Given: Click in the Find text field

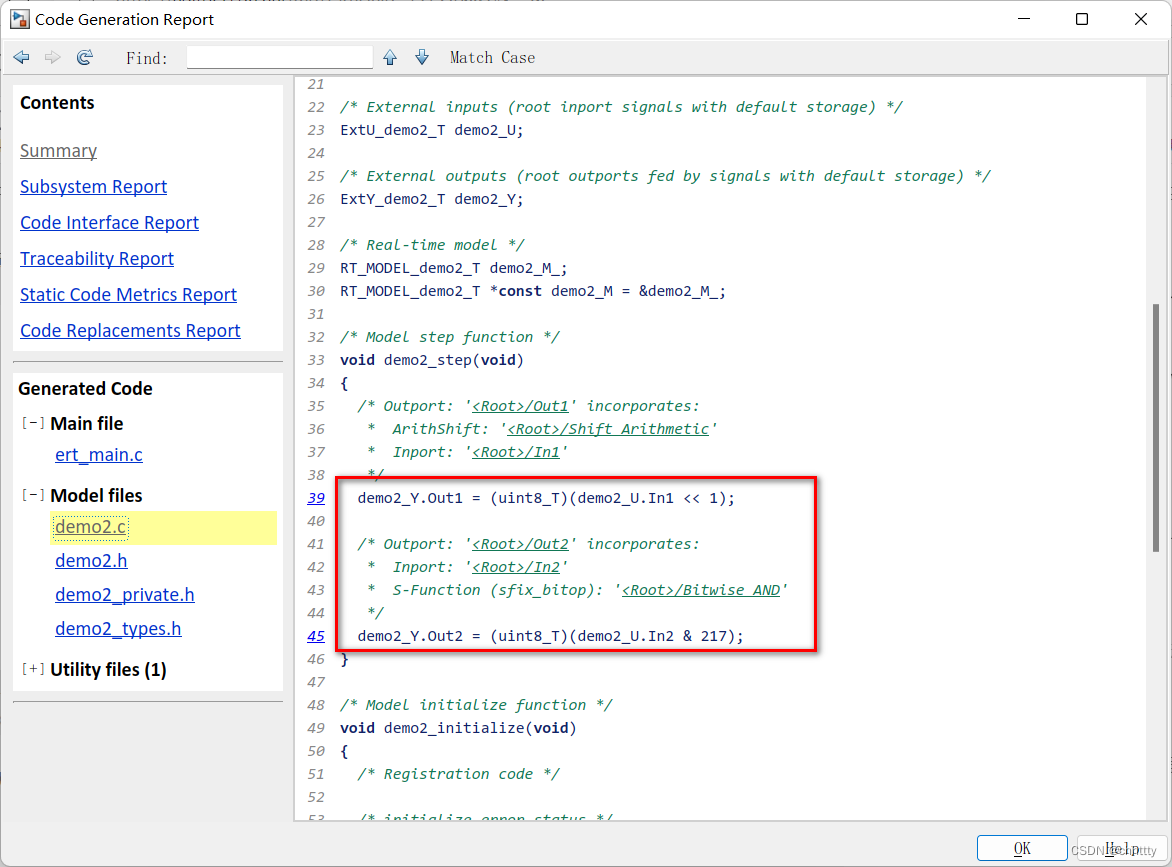Looking at the screenshot, I should [280, 58].
